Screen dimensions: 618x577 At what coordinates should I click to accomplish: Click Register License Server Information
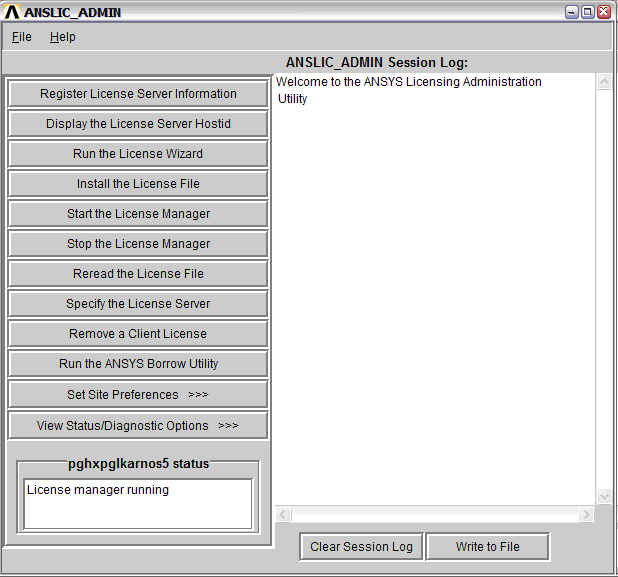pos(138,94)
